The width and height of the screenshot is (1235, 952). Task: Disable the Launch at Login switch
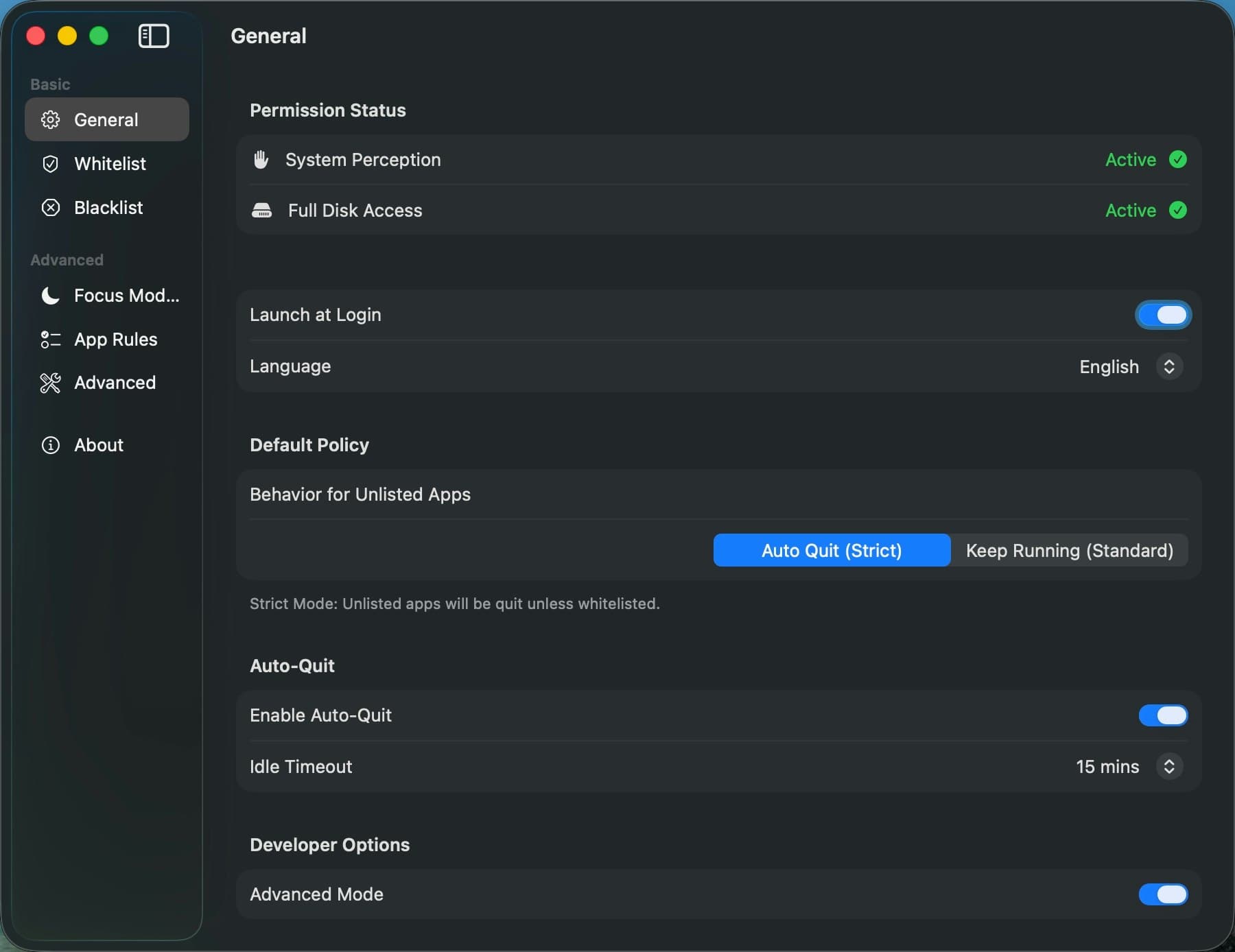pyautogui.click(x=1163, y=315)
